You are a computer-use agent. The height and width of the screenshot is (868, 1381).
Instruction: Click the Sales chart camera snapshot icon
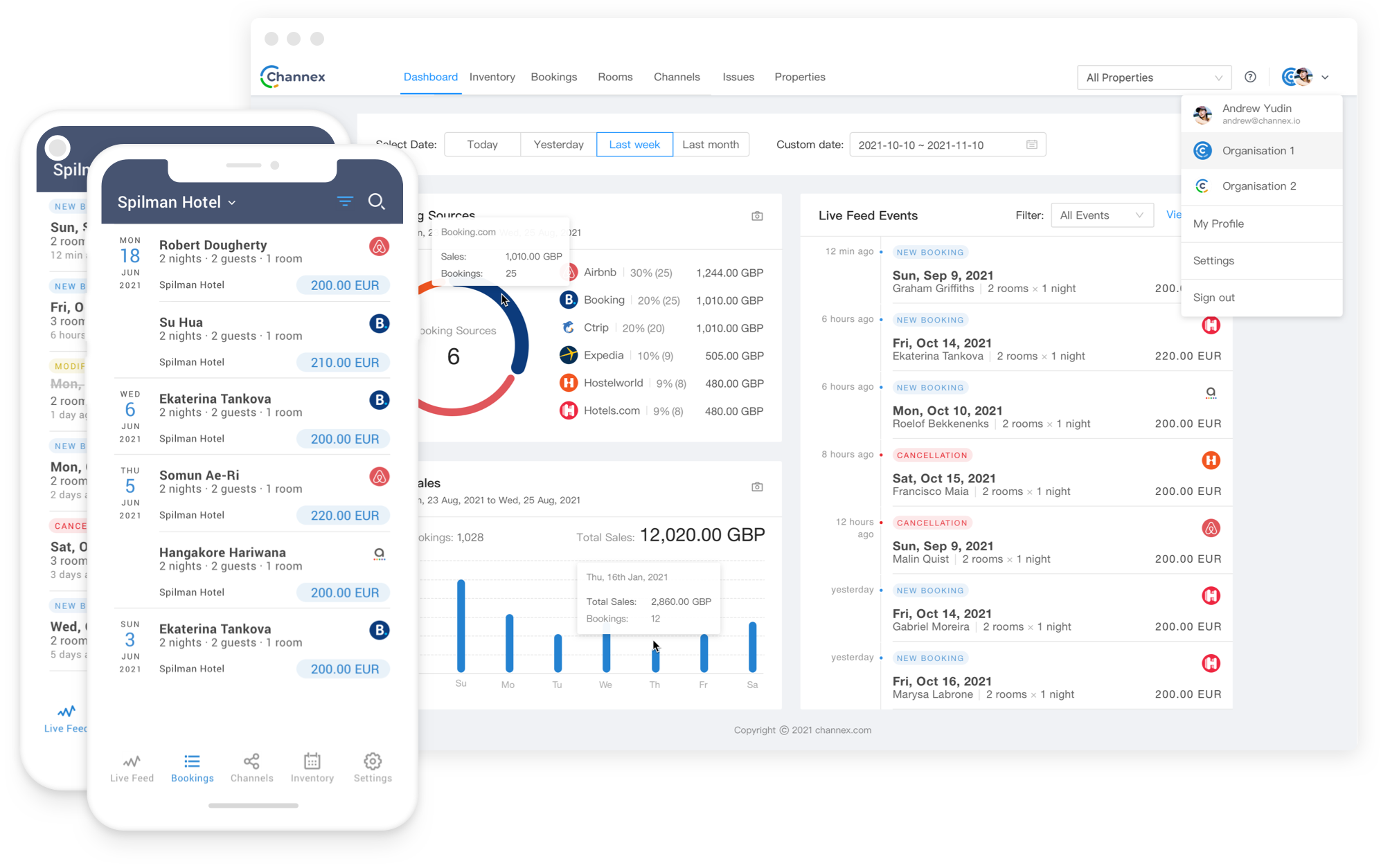point(757,487)
